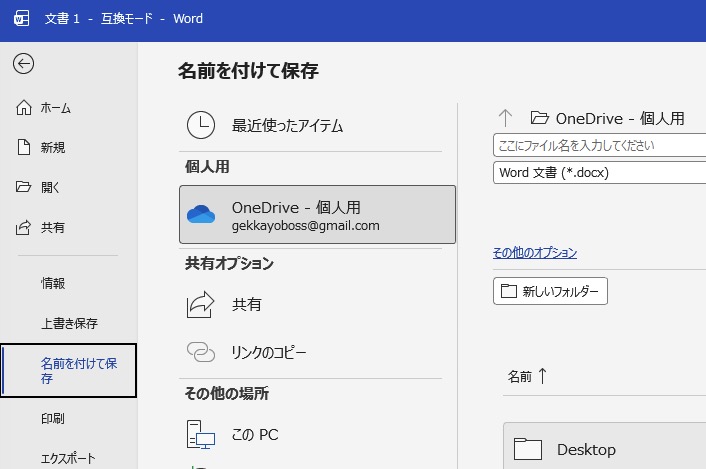Click the up arrow to parent folder

[505, 118]
